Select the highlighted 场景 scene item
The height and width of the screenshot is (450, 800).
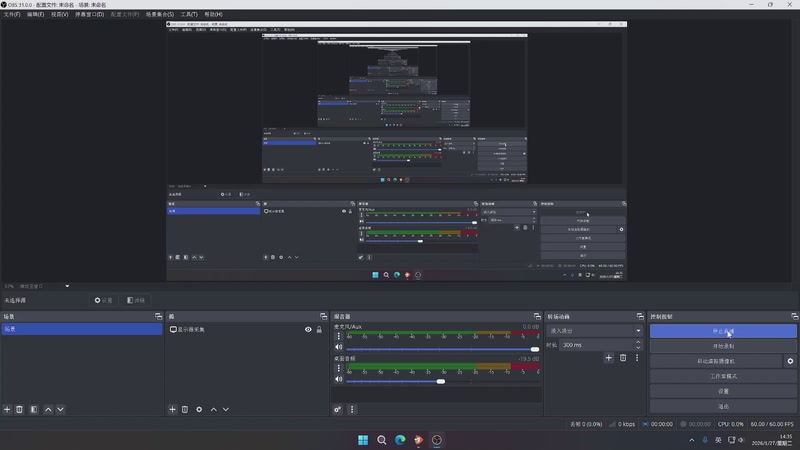point(82,329)
